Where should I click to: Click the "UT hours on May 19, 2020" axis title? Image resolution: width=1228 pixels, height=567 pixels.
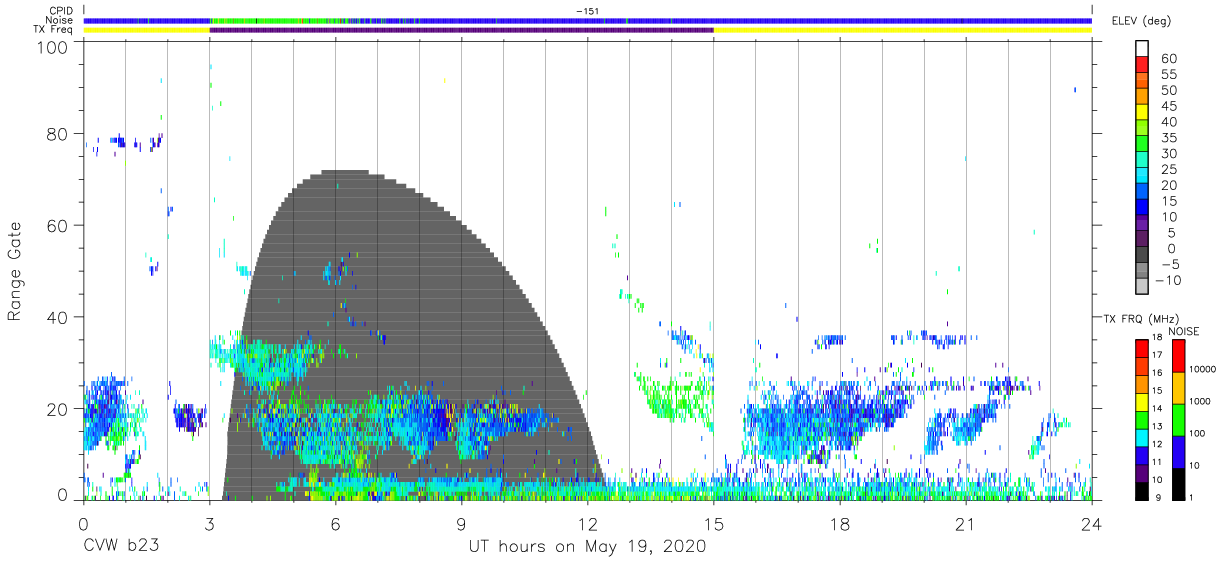tap(588, 547)
